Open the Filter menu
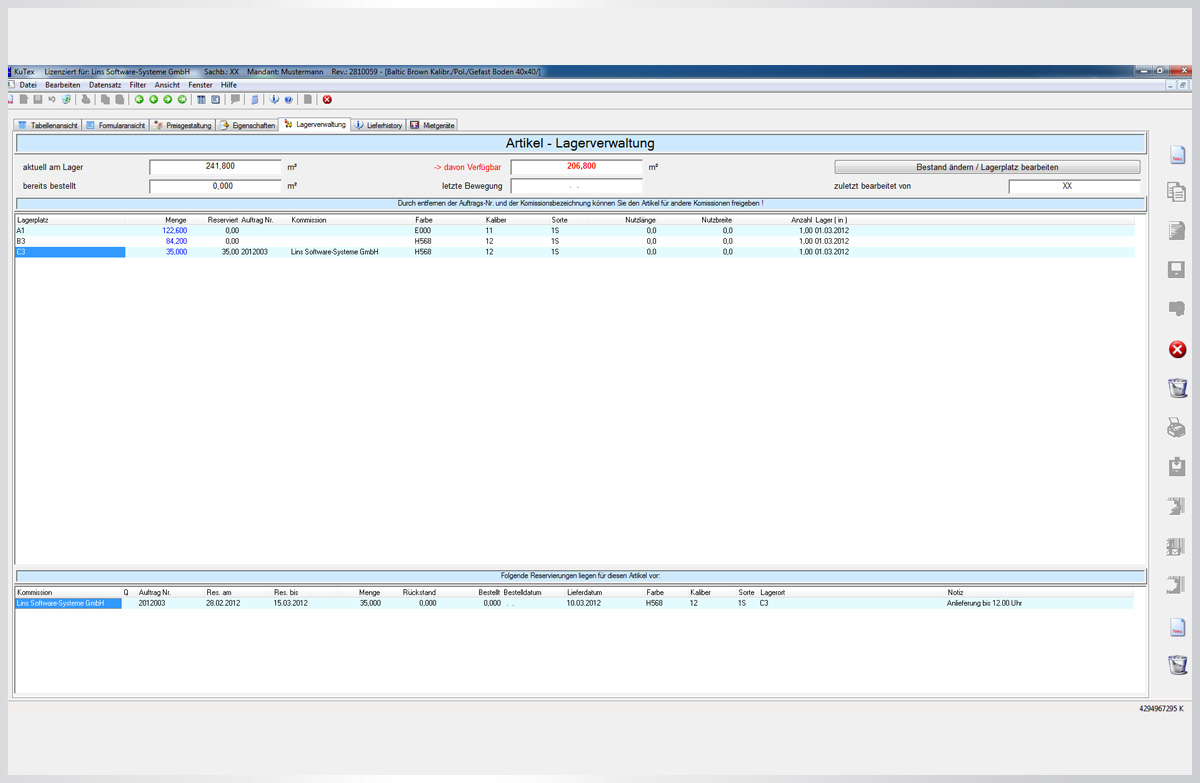The height and width of the screenshot is (783, 1200). coord(138,85)
